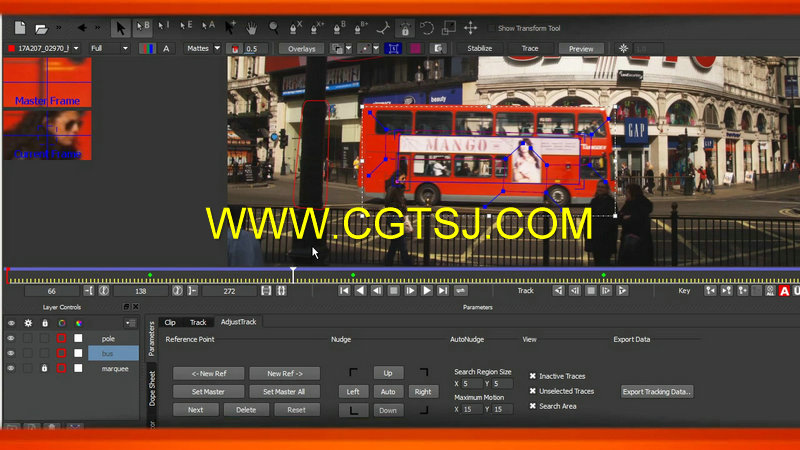Open a project with the folder icon
The width and height of the screenshot is (800, 450).
click(41, 29)
